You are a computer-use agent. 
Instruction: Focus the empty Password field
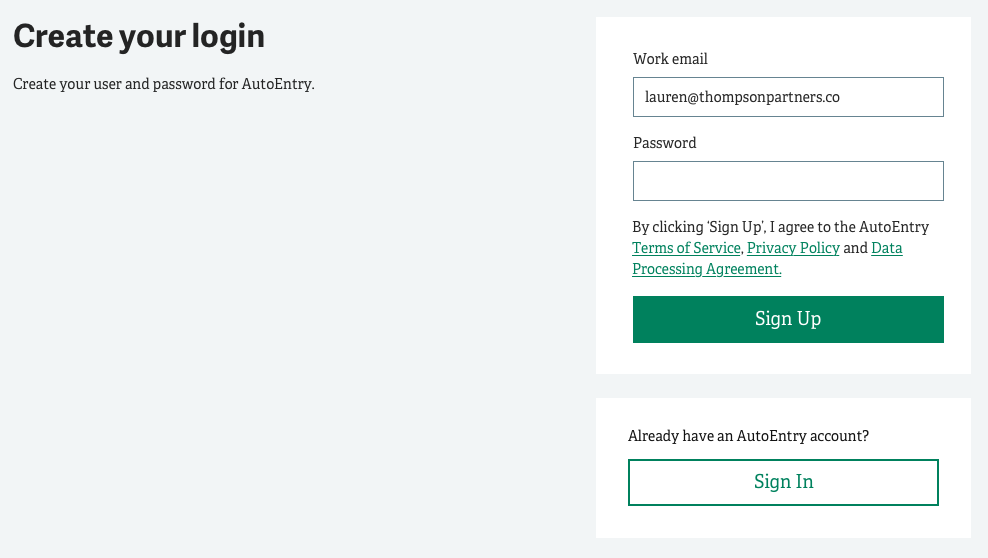pyautogui.click(x=788, y=181)
